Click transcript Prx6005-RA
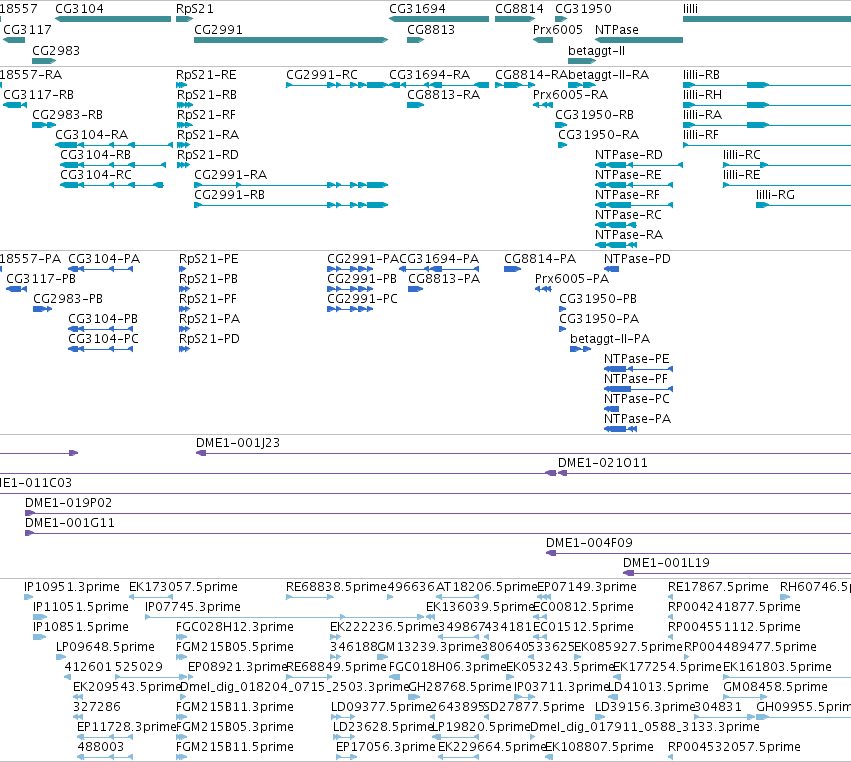This screenshot has width=851, height=762. point(543,105)
